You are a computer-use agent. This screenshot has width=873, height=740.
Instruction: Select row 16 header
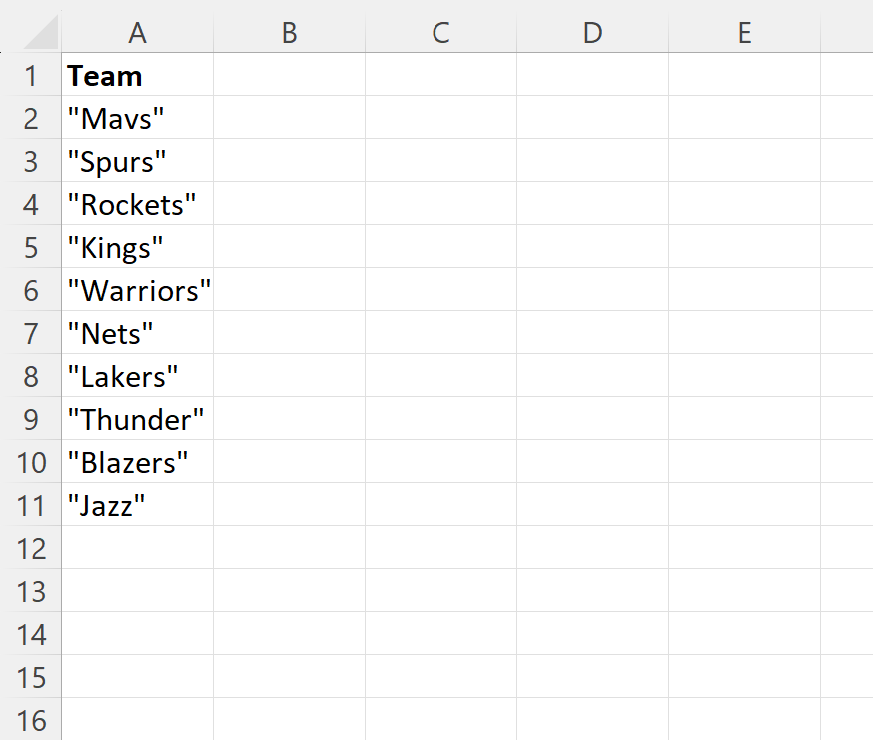point(31,720)
